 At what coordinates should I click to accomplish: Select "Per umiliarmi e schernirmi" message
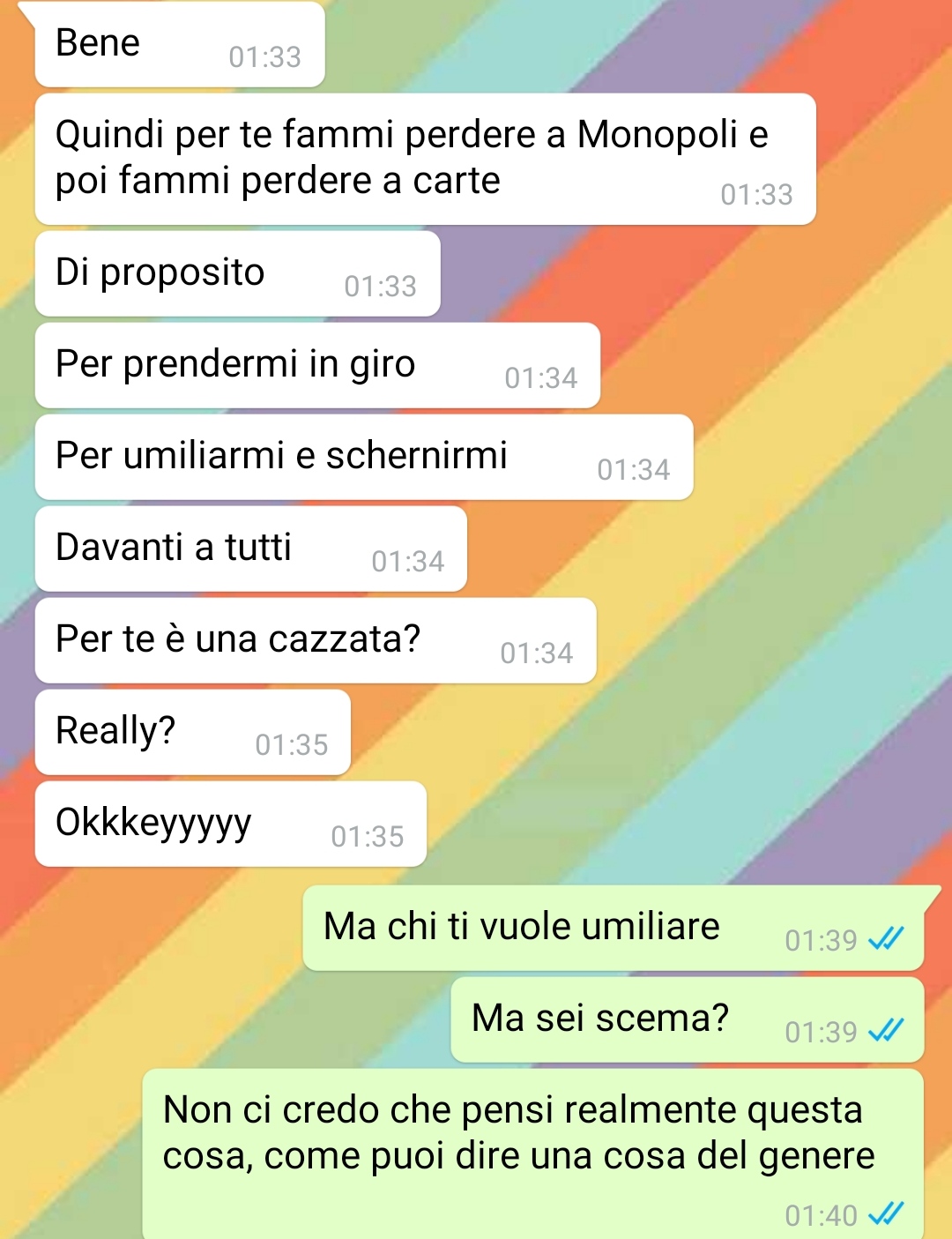tap(364, 457)
